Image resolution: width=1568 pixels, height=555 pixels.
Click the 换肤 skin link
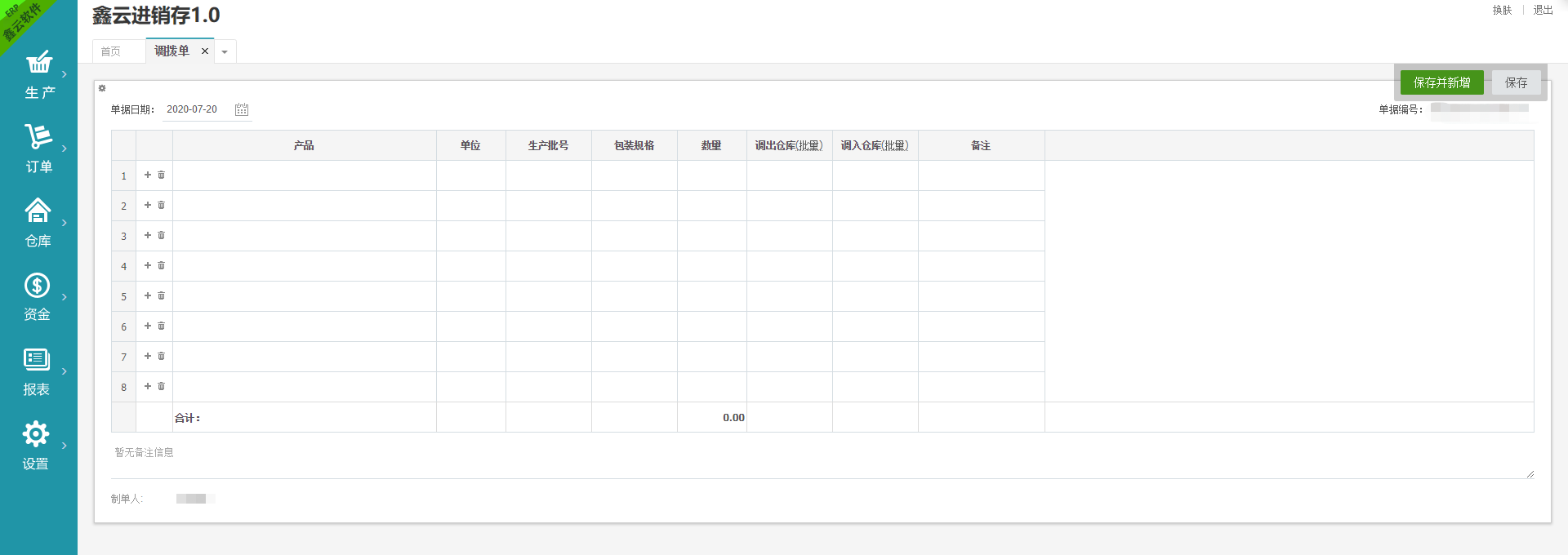coord(1502,10)
